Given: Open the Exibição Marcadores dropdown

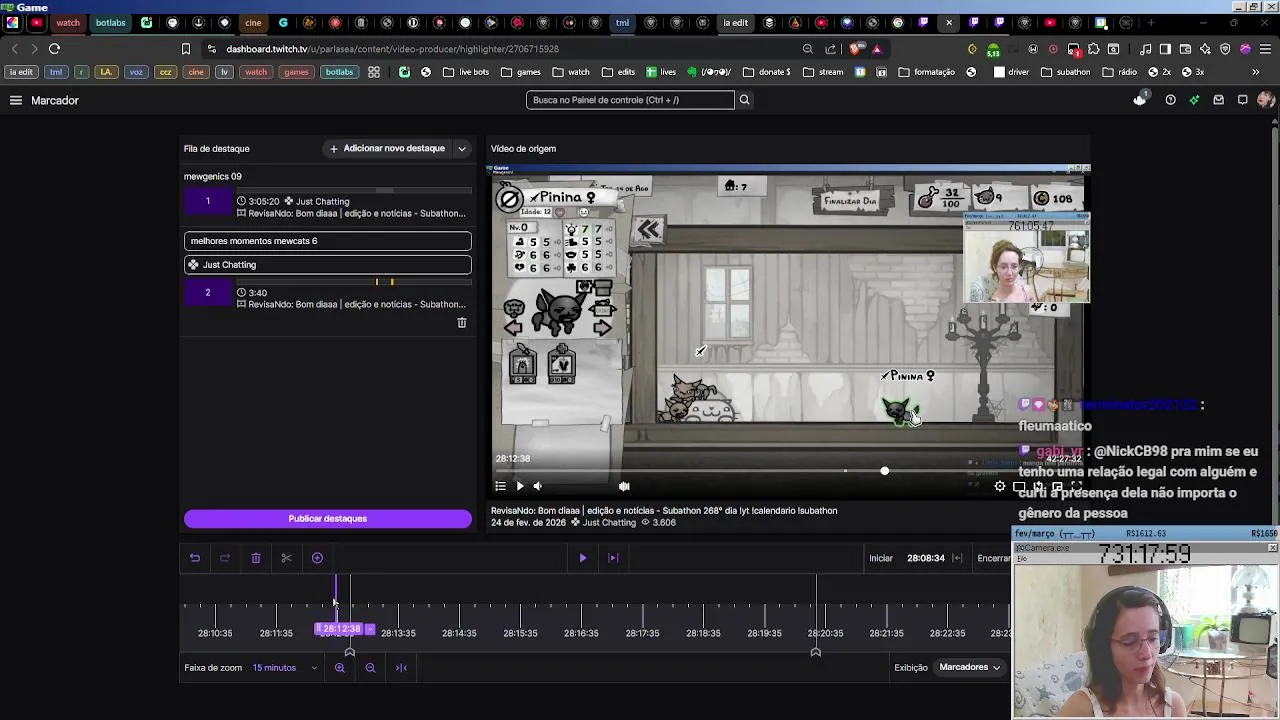Looking at the screenshot, I should [969, 667].
